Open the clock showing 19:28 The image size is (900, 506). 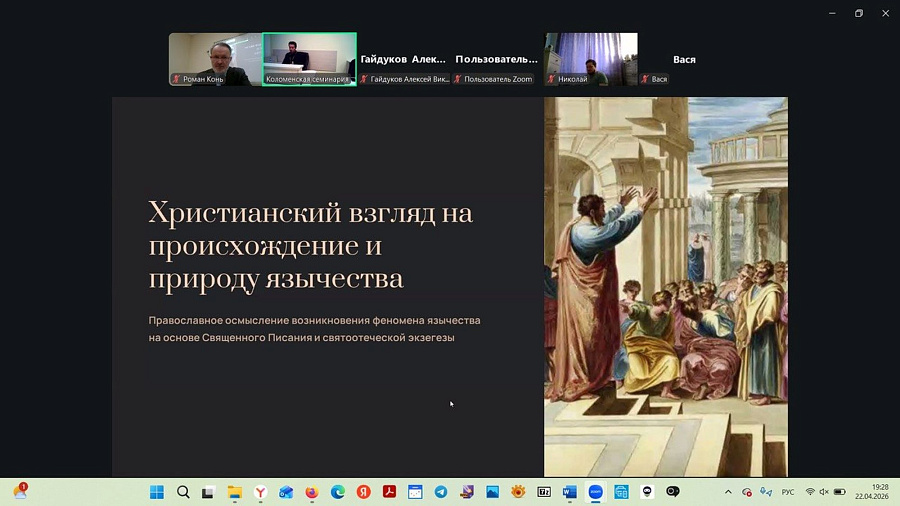click(x=872, y=492)
